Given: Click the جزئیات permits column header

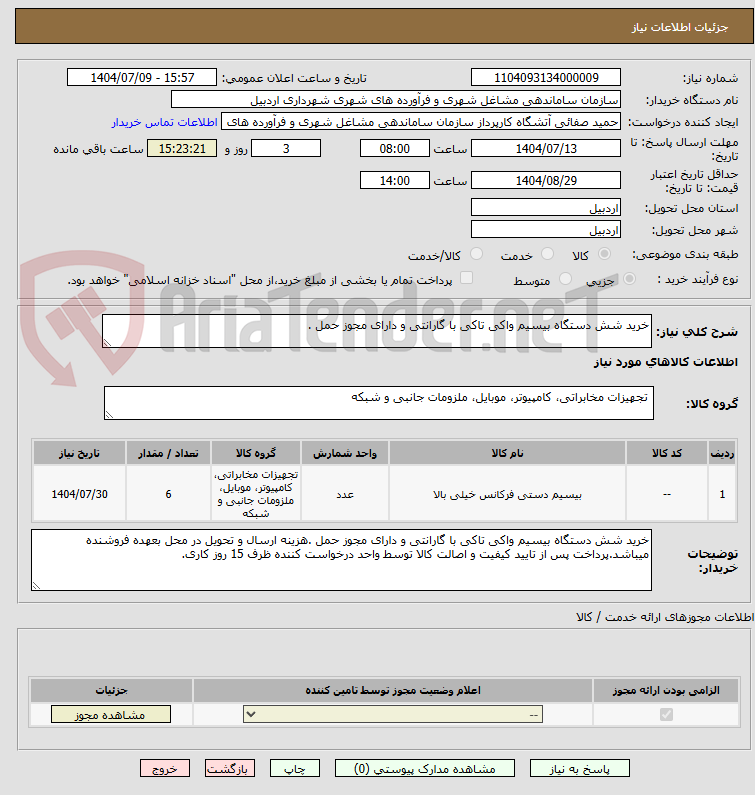Looking at the screenshot, I should (x=111, y=690).
